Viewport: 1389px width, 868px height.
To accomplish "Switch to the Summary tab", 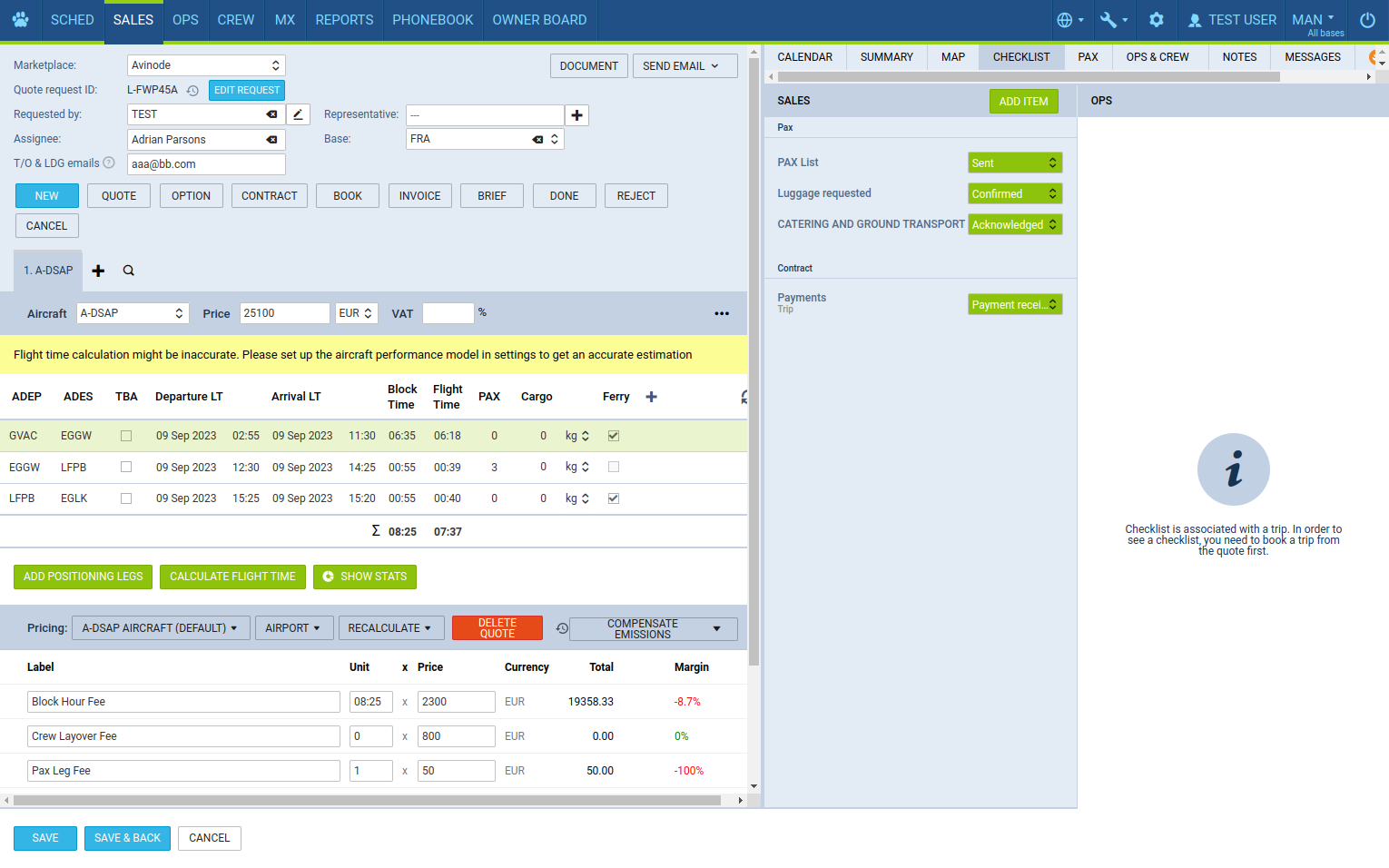I will (x=886, y=57).
